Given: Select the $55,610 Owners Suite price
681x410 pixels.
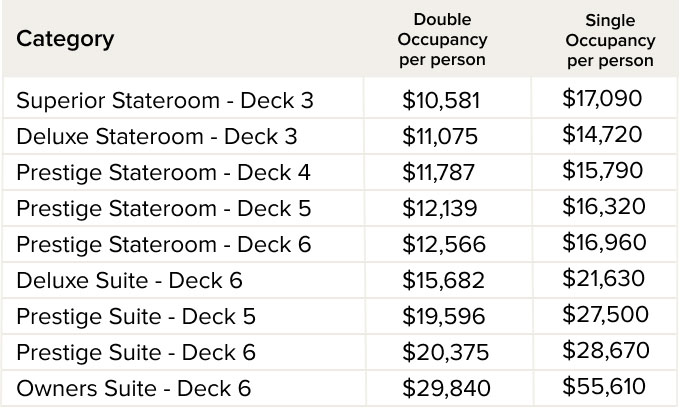Looking at the screenshot, I should click(604, 386).
